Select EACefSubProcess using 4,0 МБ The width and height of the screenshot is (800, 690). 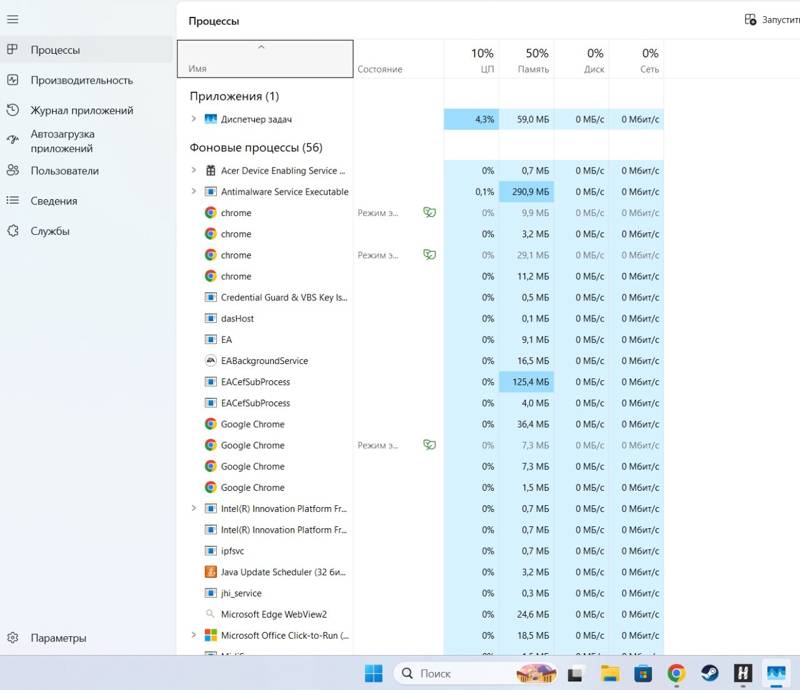tap(420, 403)
